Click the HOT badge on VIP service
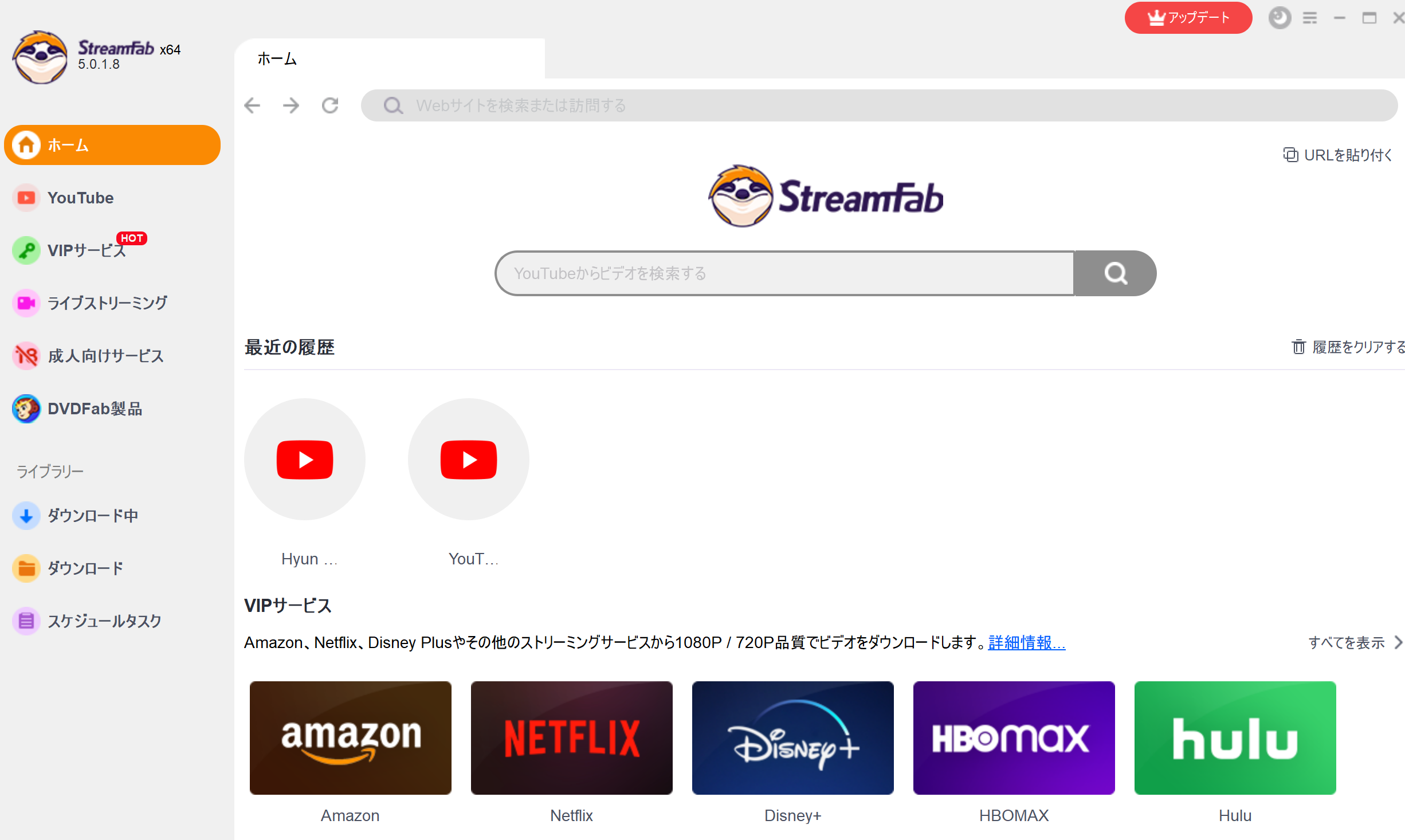This screenshot has width=1405, height=840. [x=132, y=238]
